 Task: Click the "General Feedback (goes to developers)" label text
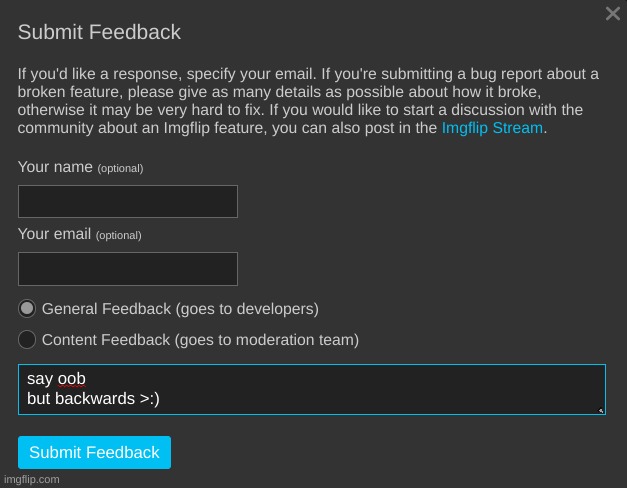[x=180, y=309]
